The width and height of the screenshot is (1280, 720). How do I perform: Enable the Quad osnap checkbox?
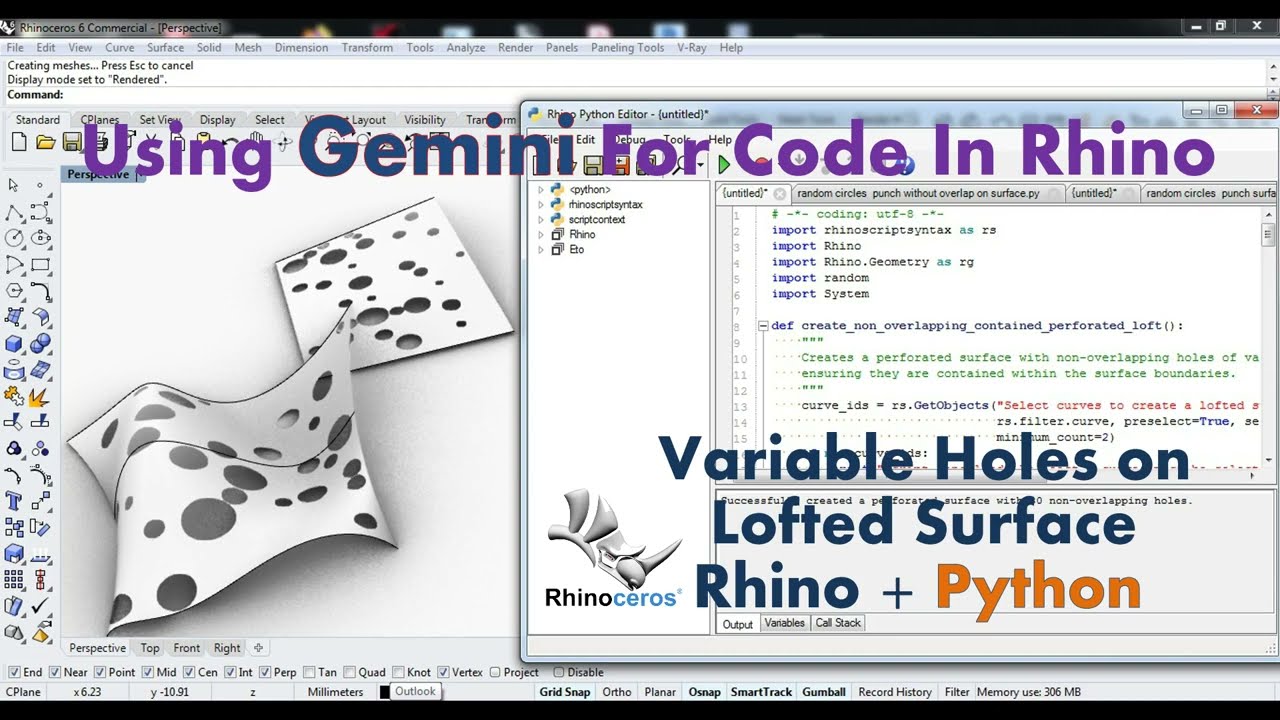350,672
